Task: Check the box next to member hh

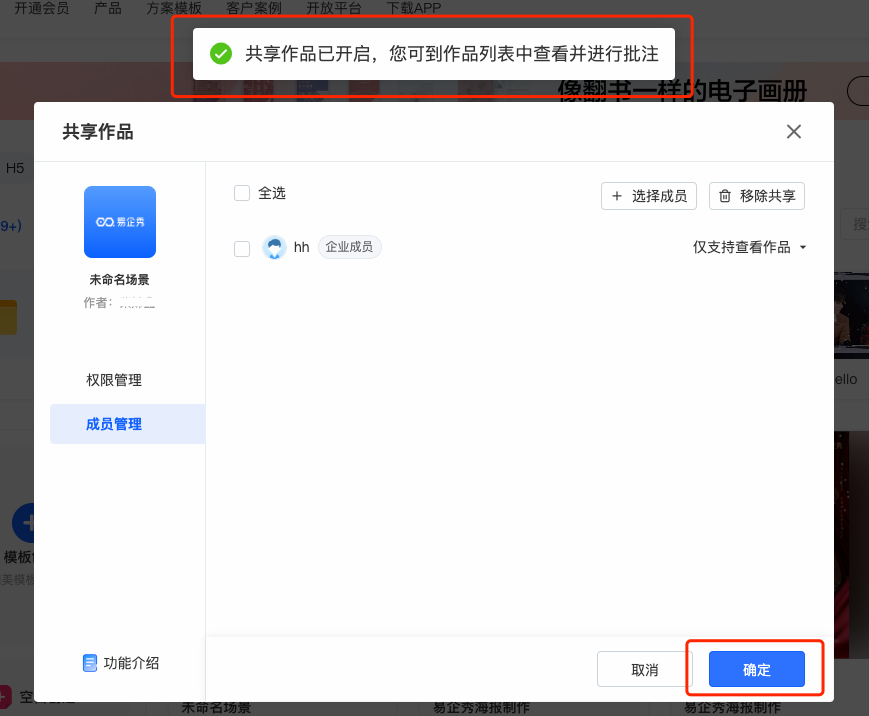Action: click(242, 248)
